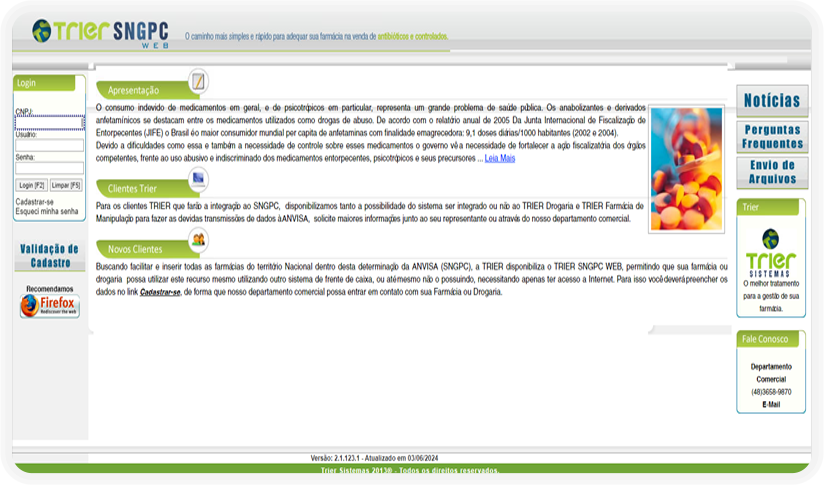Screen dimensions: 824x485
Task: Click the Trier panel header on right
Action: (768, 207)
